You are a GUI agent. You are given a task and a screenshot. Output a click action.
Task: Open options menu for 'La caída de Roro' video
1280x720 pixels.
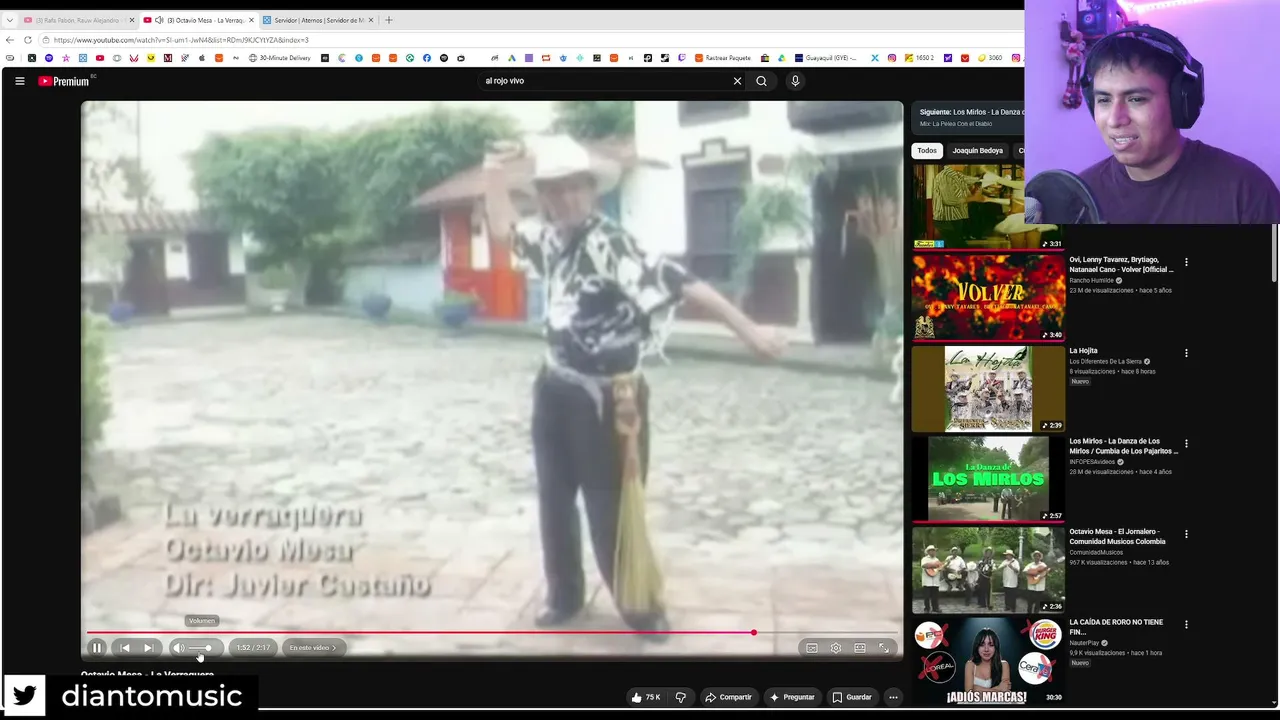pyautogui.click(x=1186, y=625)
